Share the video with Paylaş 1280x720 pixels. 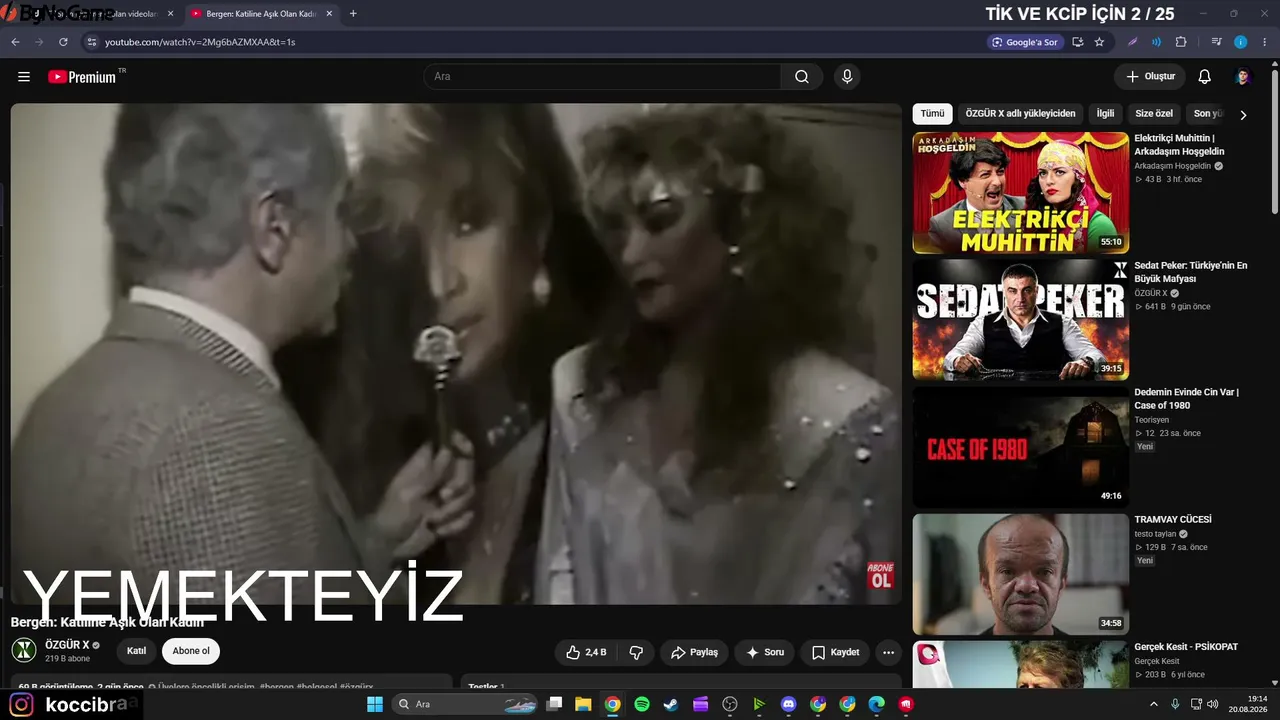(x=694, y=652)
